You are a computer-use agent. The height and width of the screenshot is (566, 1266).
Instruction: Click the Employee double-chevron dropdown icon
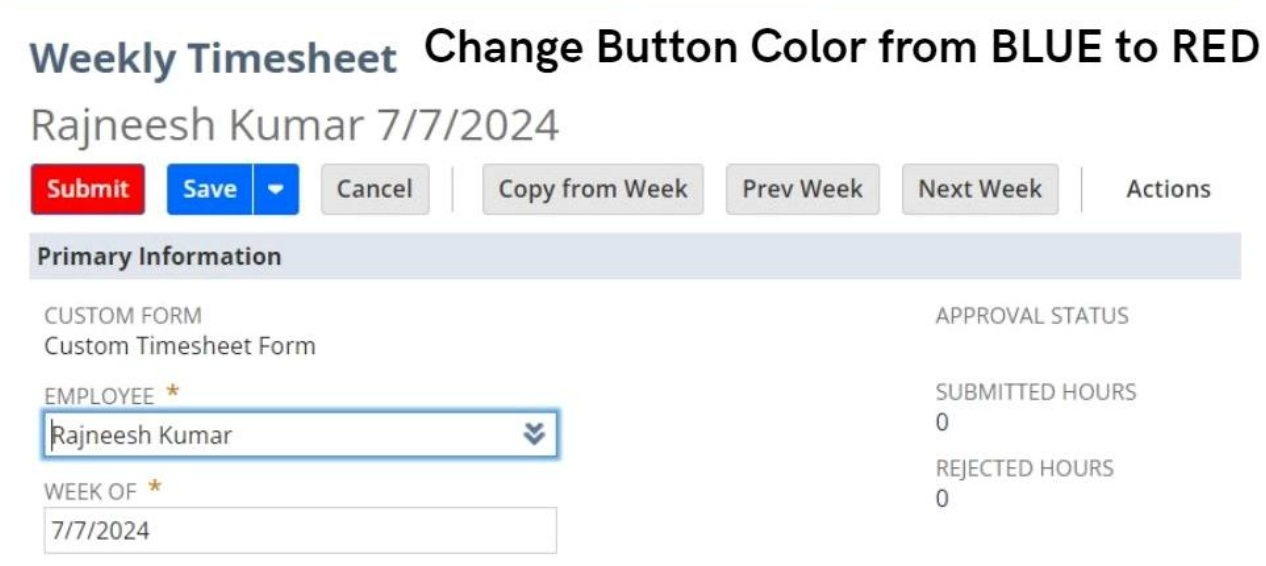[x=535, y=434]
